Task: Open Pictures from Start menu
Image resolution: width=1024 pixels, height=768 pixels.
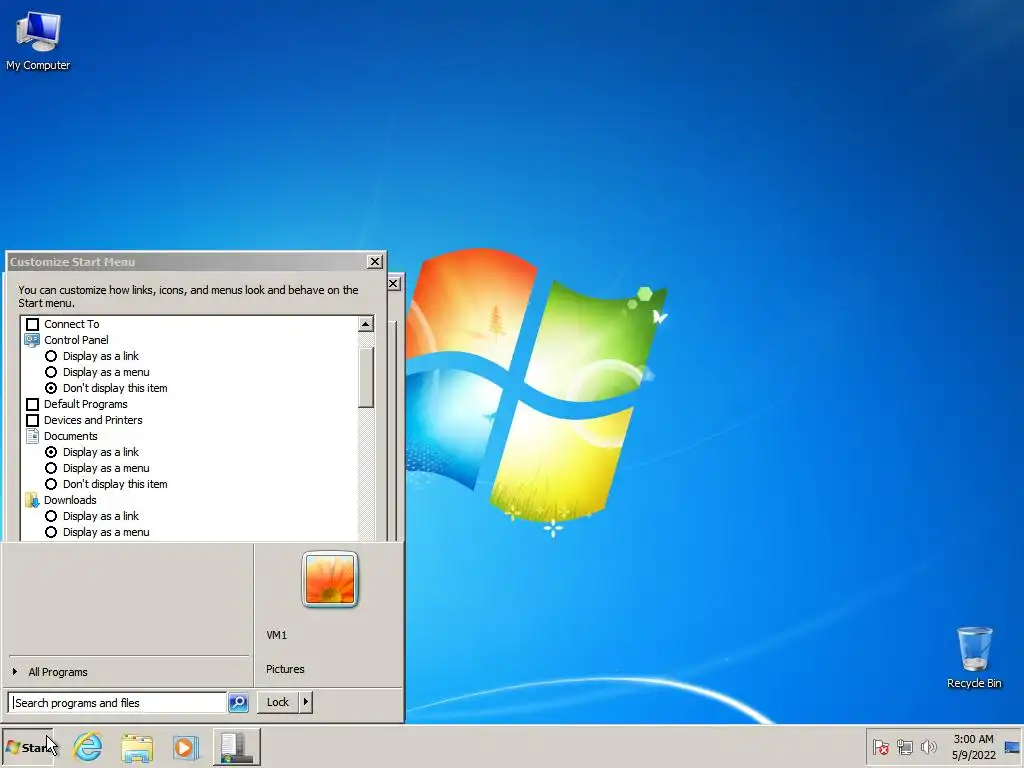Action: tap(285, 669)
